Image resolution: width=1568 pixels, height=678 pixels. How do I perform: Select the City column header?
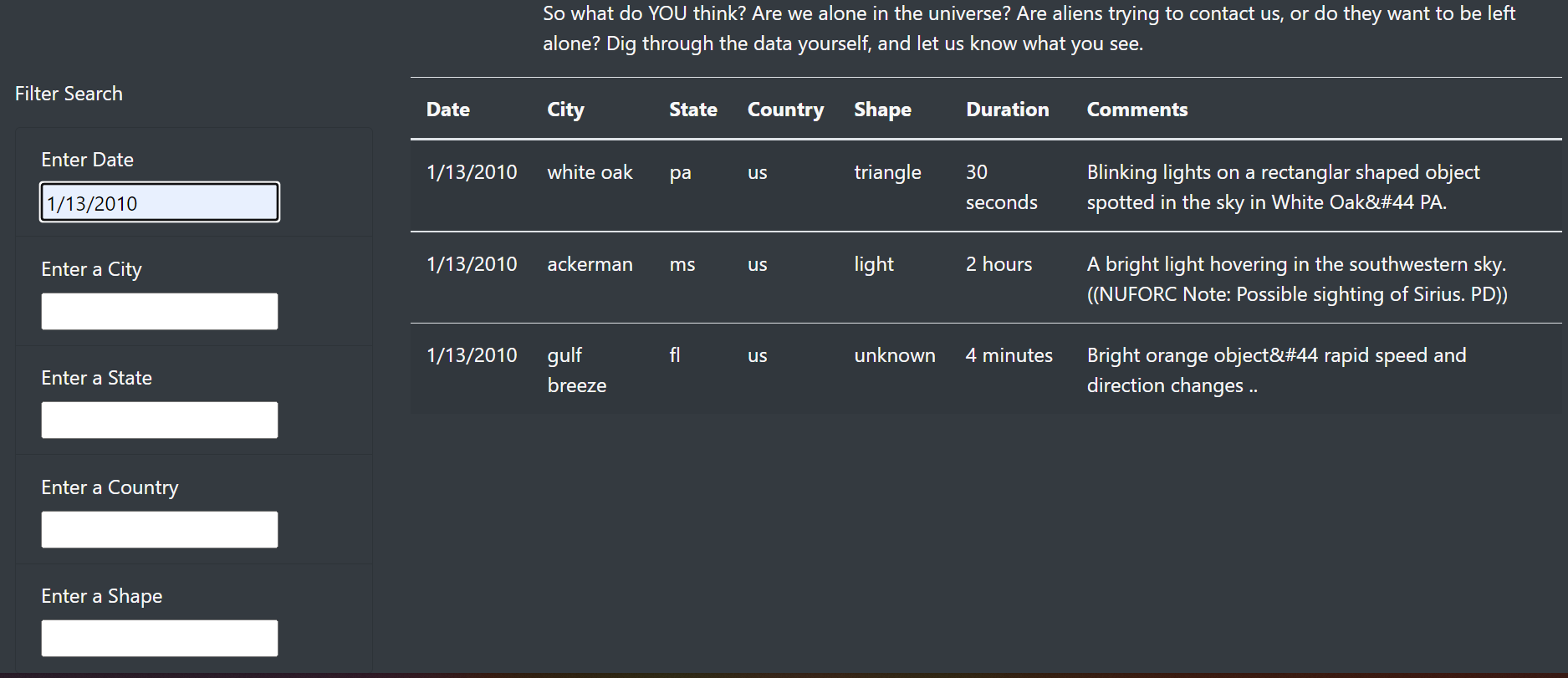[565, 110]
